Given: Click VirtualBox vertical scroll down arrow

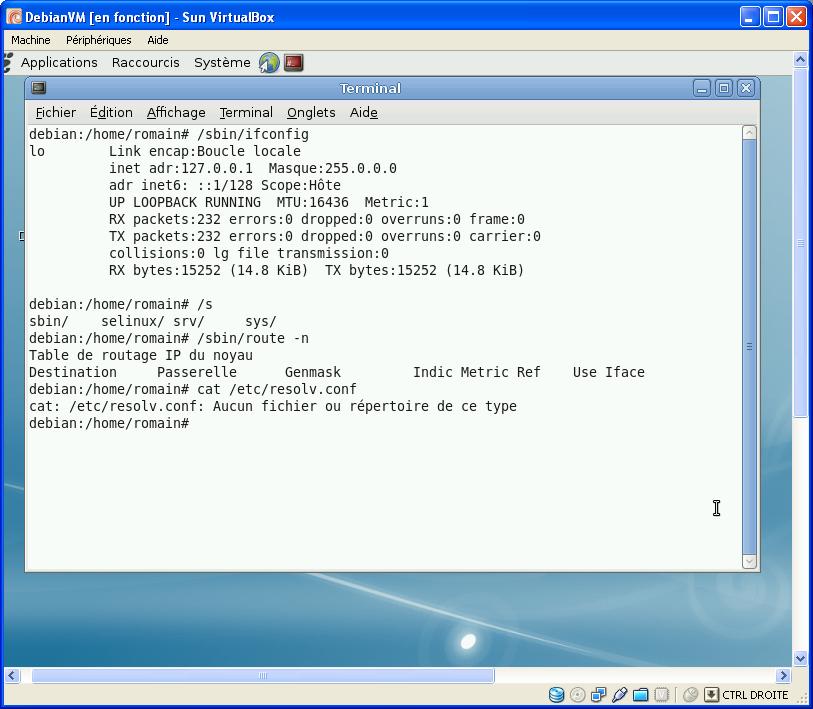Looking at the screenshot, I should (x=800, y=659).
